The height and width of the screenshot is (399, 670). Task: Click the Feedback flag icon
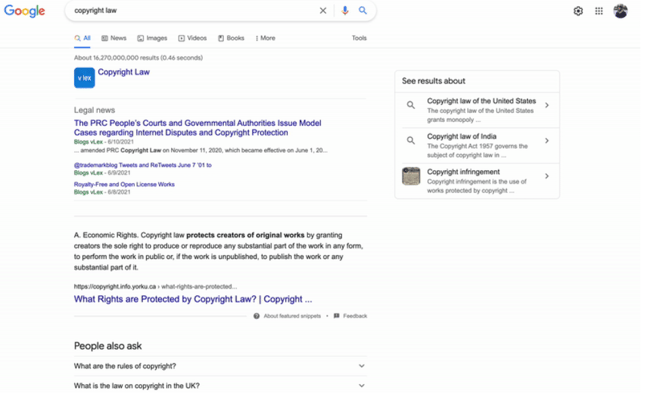coord(337,316)
